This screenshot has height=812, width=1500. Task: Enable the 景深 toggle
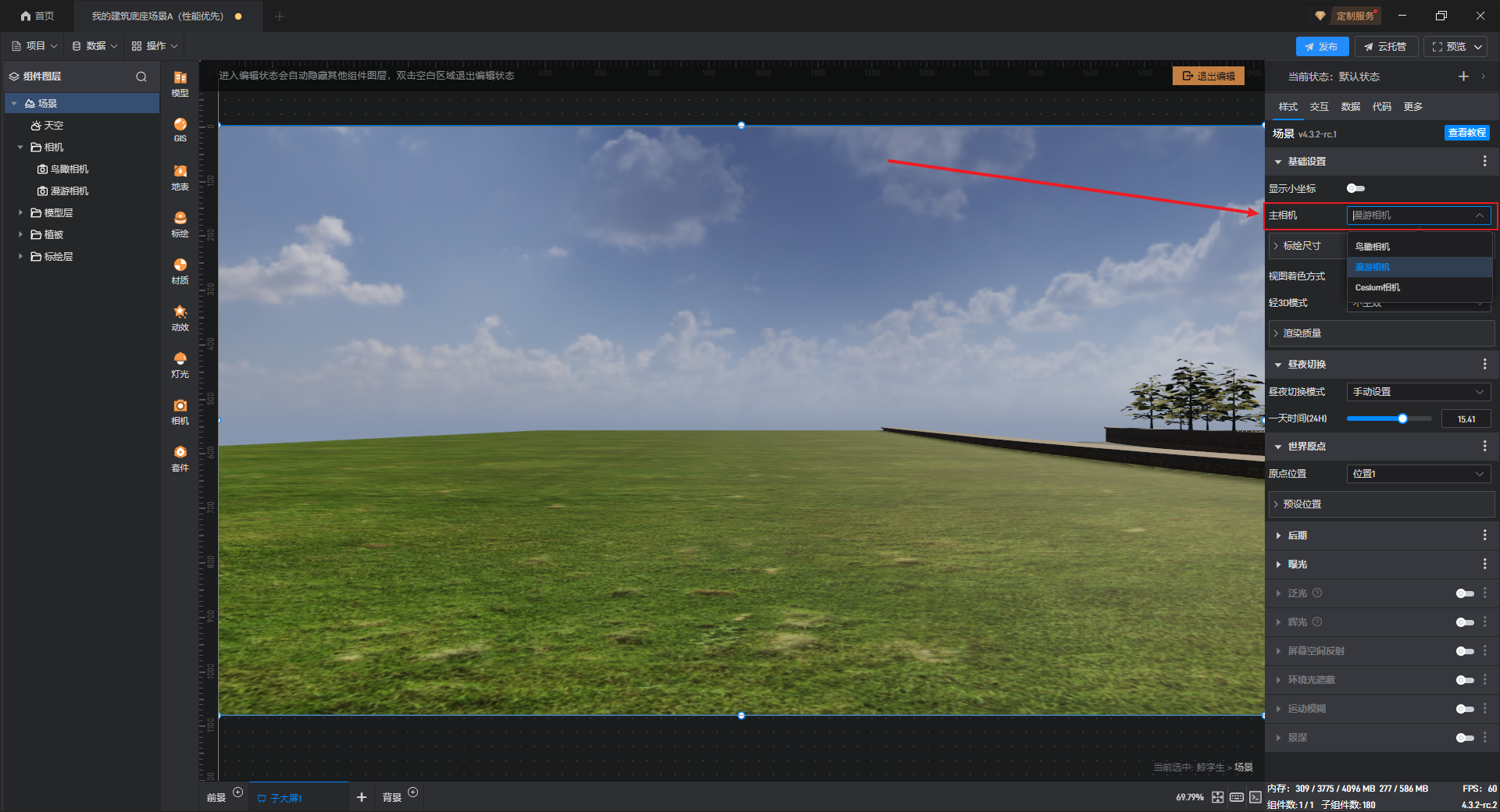point(1465,738)
